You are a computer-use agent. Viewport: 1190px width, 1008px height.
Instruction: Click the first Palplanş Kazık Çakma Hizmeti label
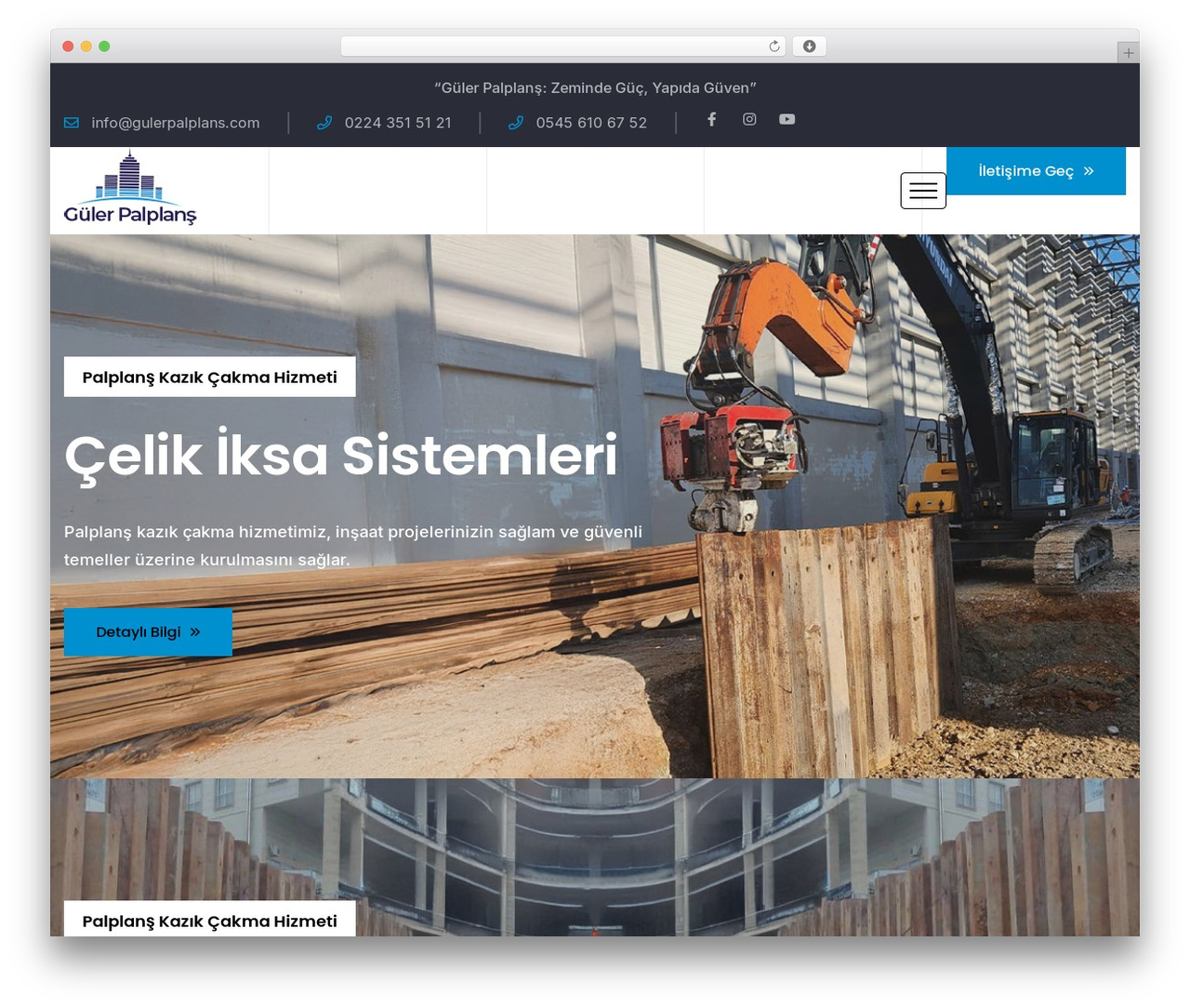coord(210,377)
